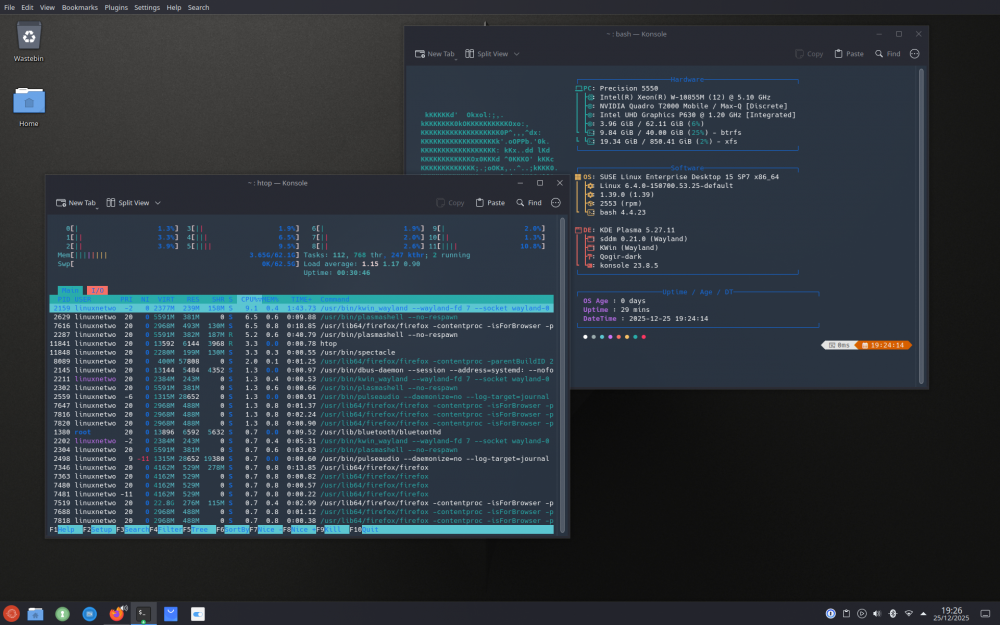The height and width of the screenshot is (625, 1000).
Task: Click F5 Tree toggle in htop footer
Action: point(198,530)
